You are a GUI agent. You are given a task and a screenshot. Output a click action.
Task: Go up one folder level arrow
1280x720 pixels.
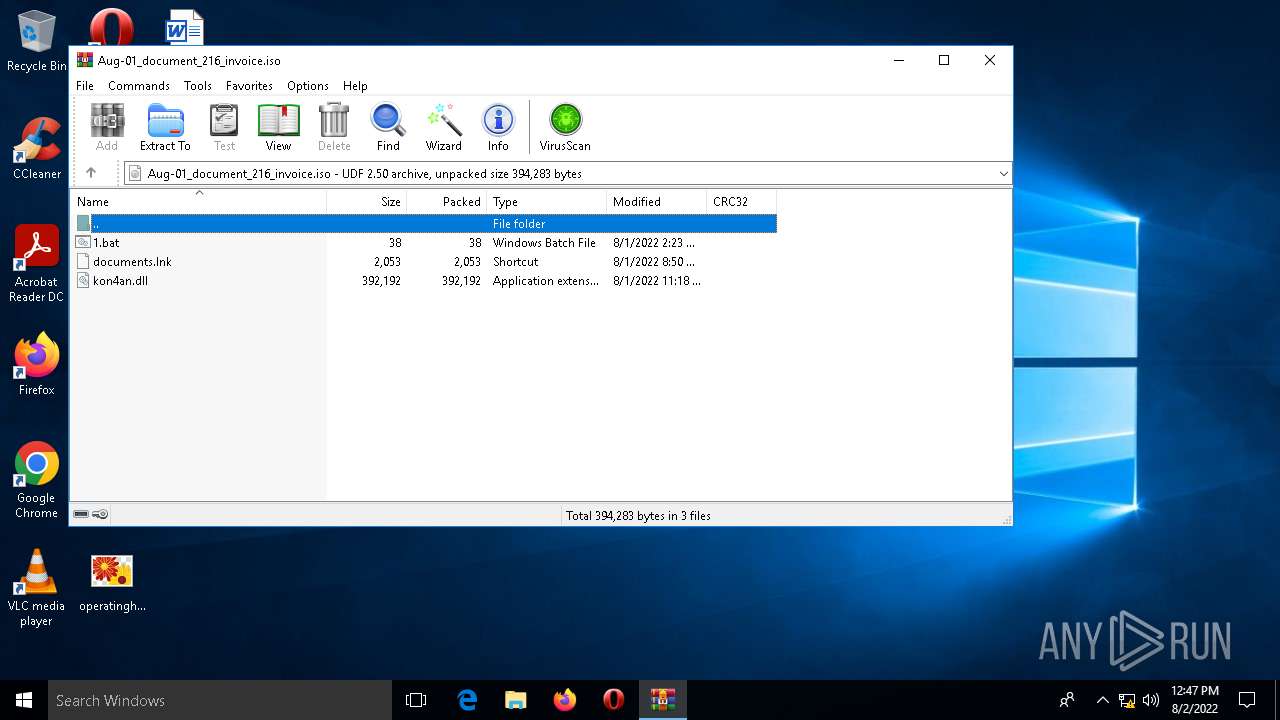[x=91, y=173]
